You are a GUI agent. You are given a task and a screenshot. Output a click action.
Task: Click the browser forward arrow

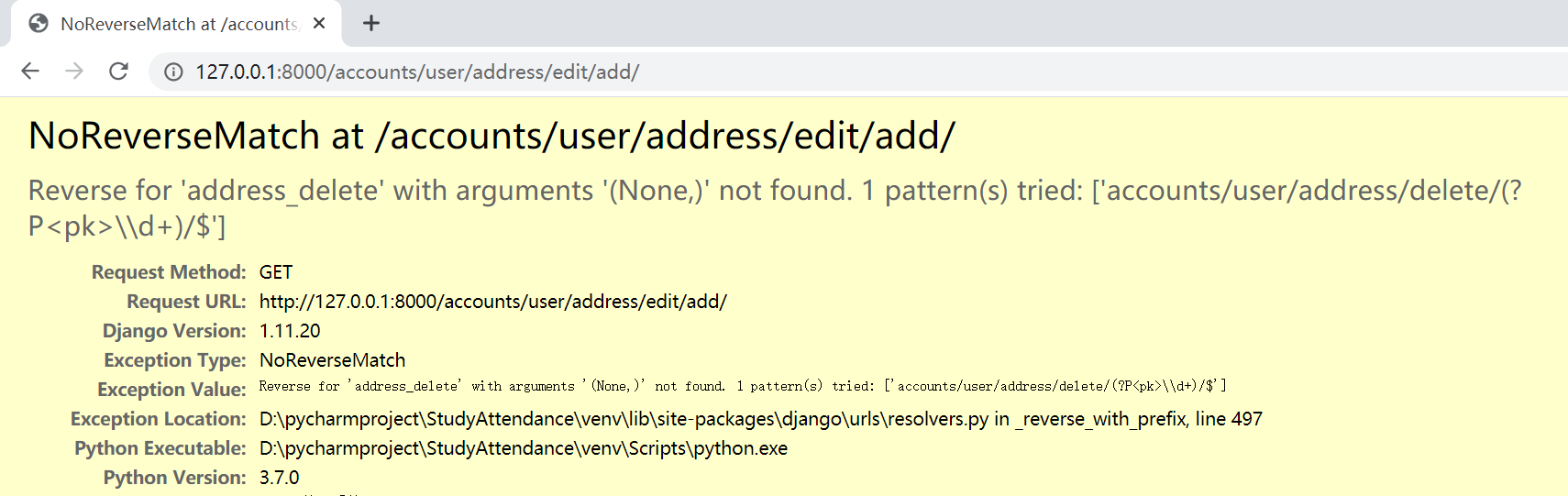pos(74,72)
